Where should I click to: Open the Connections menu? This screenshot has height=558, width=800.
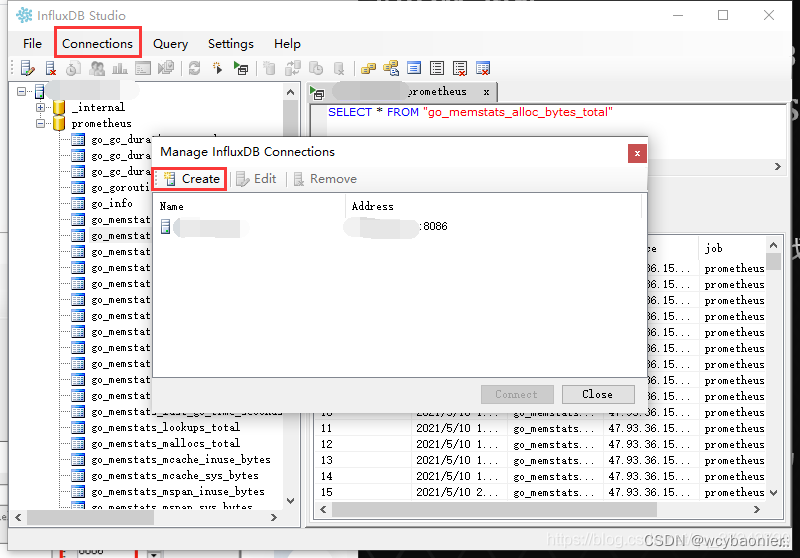tap(97, 44)
